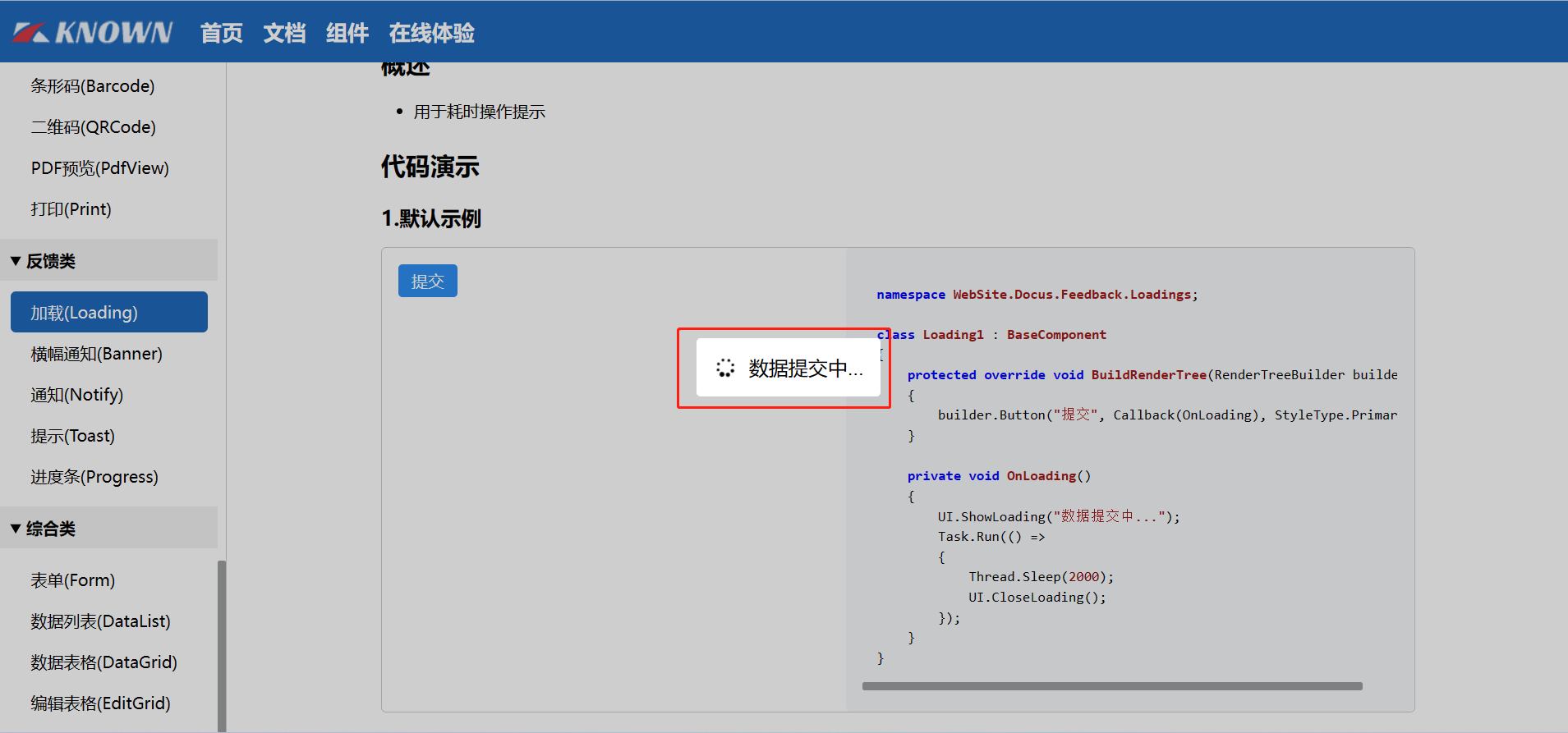Click the Task.Run(() => code line
Image resolution: width=1568 pixels, height=733 pixels.
(x=991, y=537)
